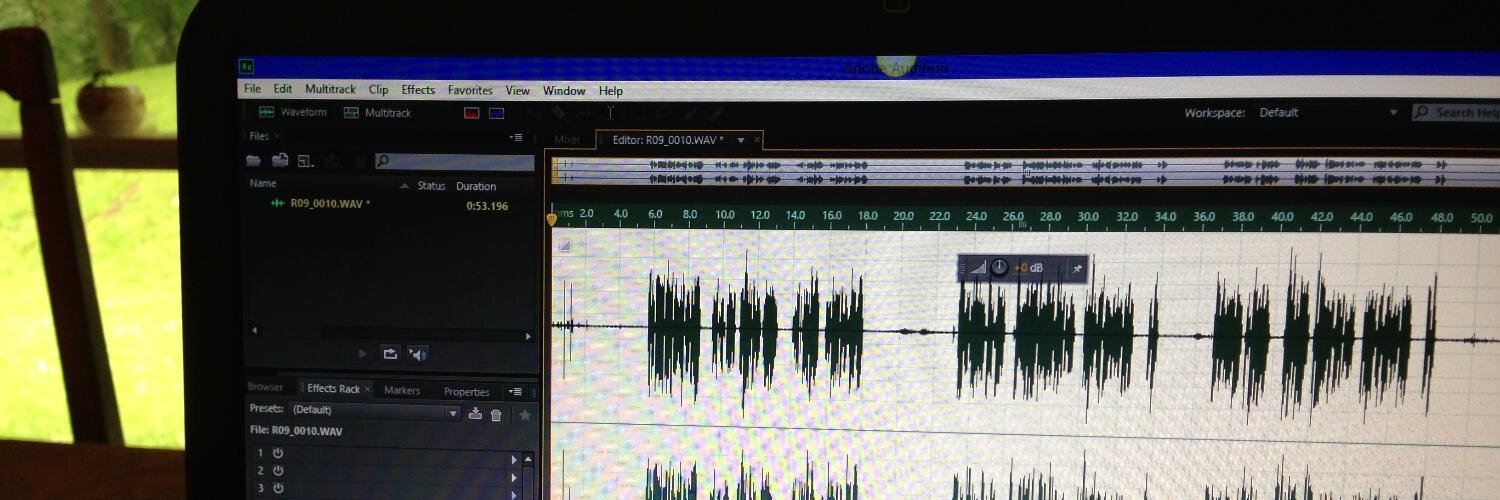Click the HUD volume ramp icon

[978, 268]
